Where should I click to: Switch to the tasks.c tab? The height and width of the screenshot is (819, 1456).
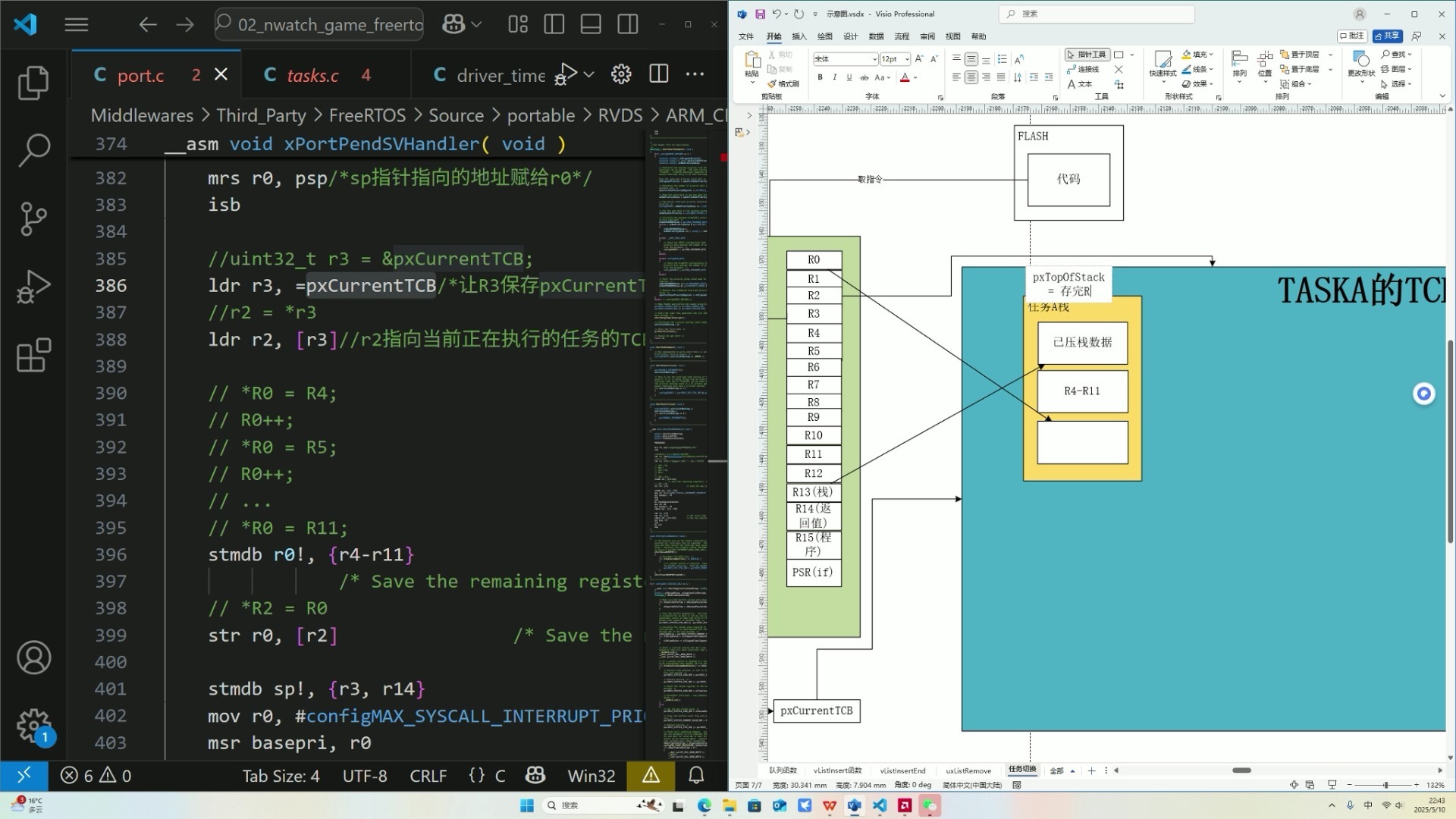[x=312, y=75]
